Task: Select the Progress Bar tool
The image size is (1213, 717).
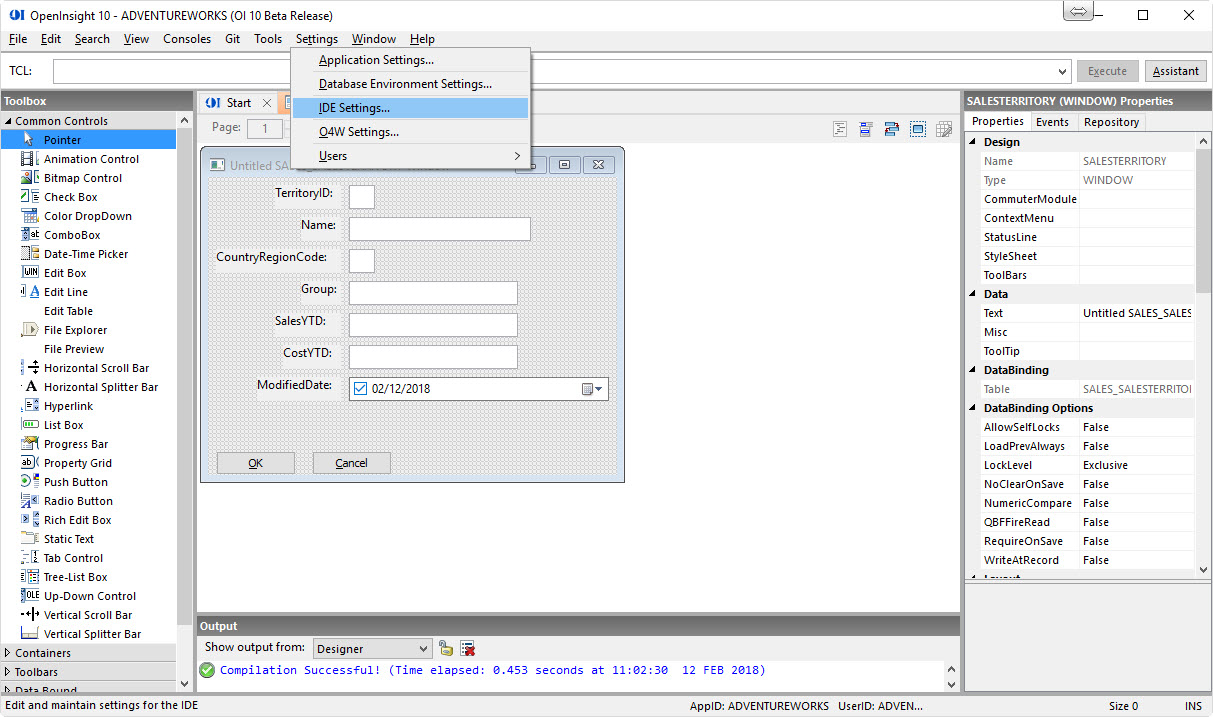Action: (x=88, y=444)
